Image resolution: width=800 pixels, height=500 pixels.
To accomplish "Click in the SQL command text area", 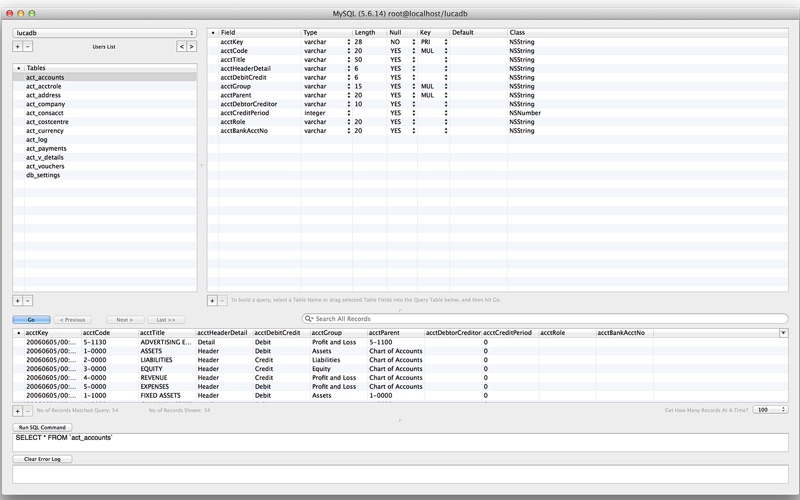I will click(x=401, y=442).
